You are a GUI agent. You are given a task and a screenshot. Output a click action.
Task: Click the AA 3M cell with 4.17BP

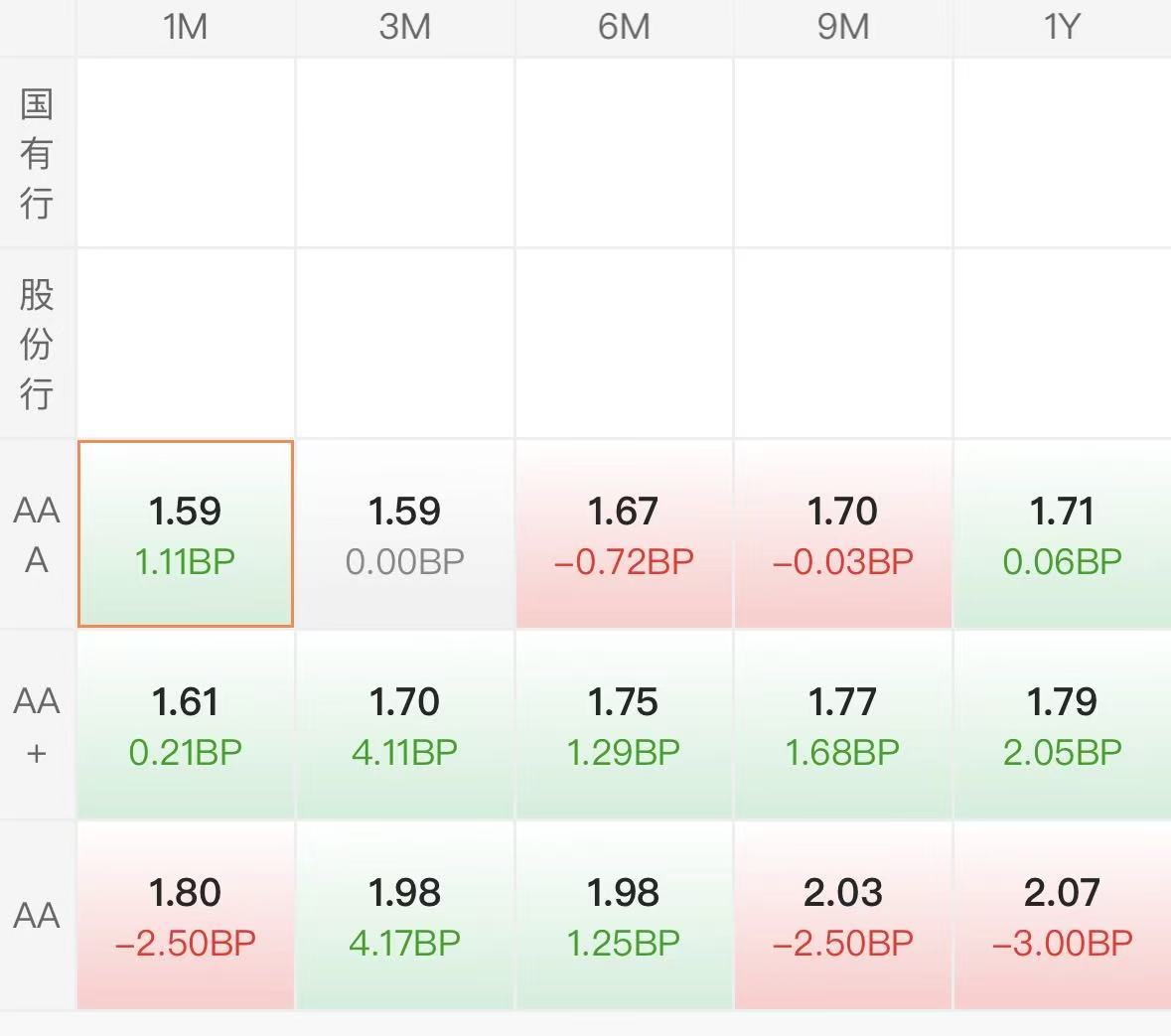point(405,916)
